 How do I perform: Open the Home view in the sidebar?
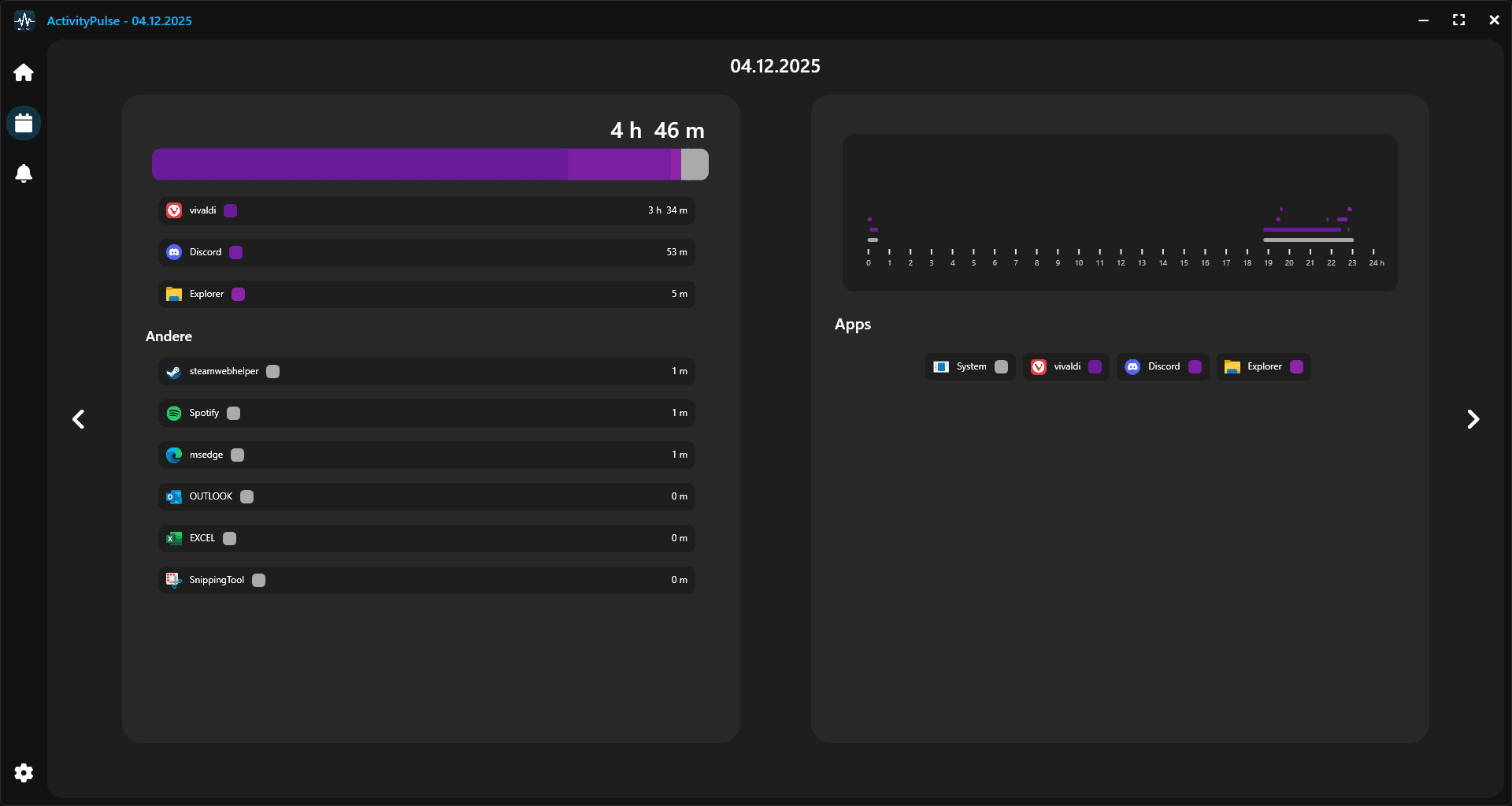24,72
